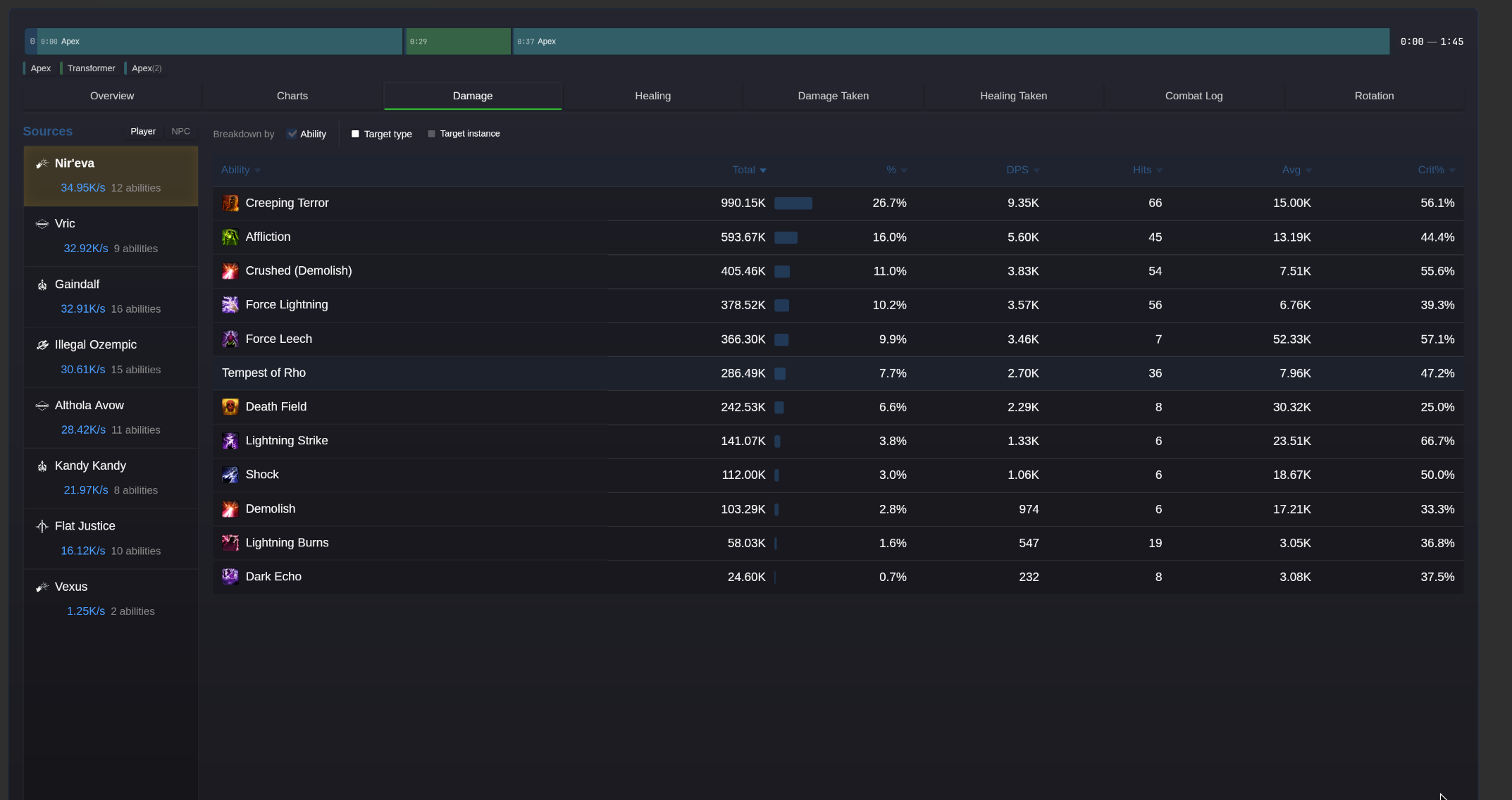Enable the Target instance checkbox
The image size is (1512, 800).
point(430,133)
